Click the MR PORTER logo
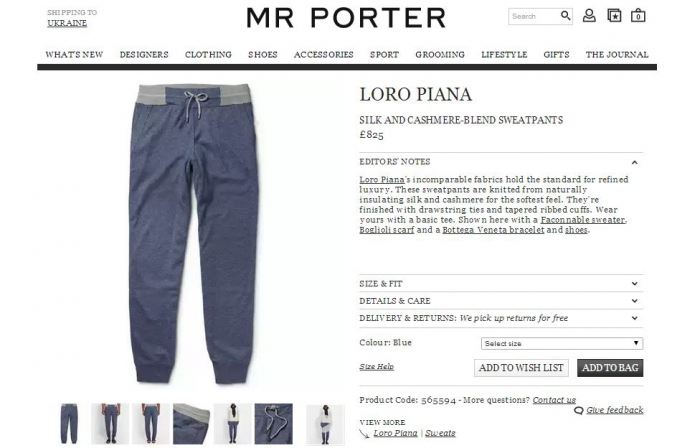This screenshot has height=448, width=700. pyautogui.click(x=346, y=18)
